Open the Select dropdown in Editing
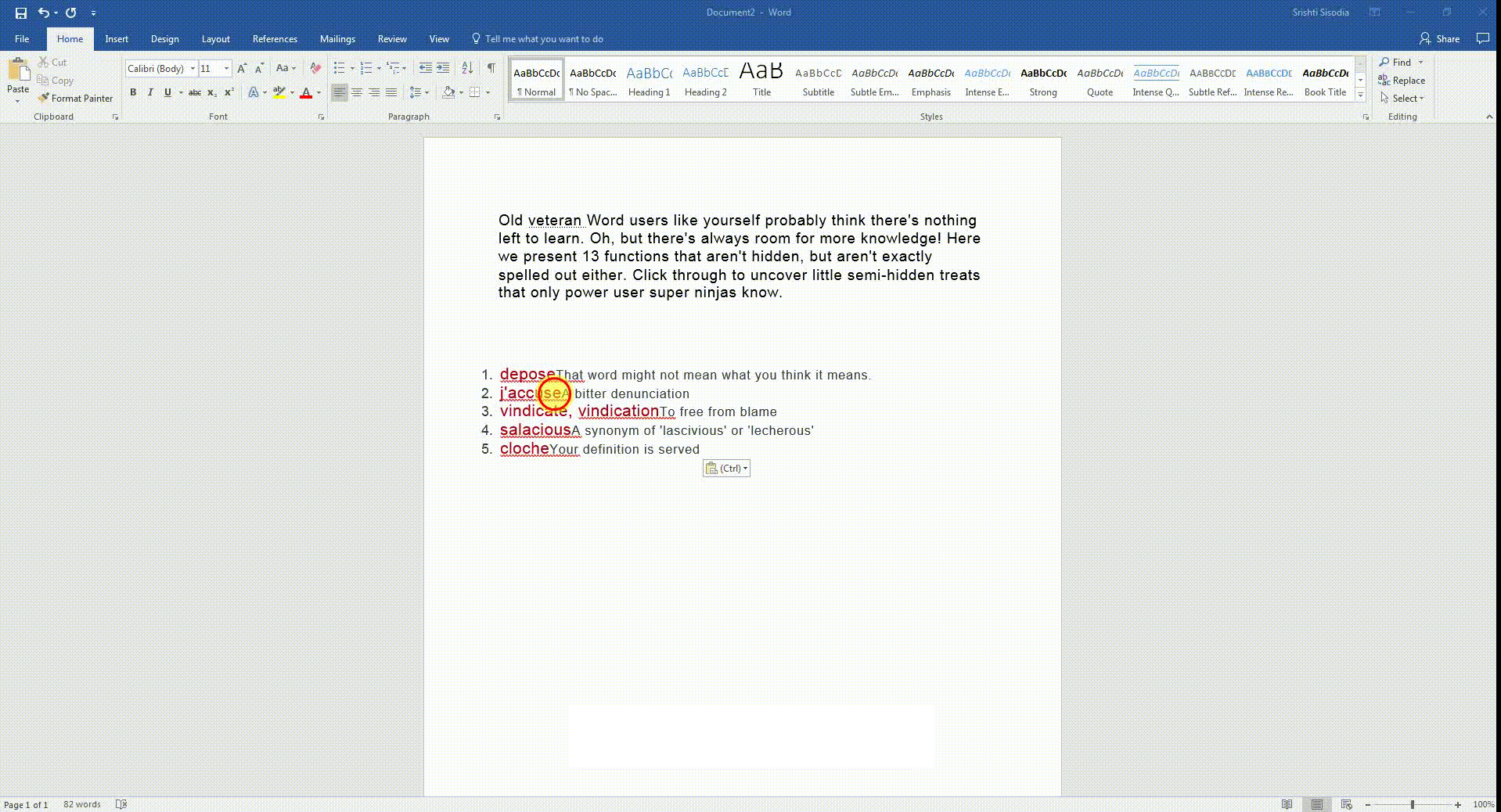This screenshot has width=1501, height=812. point(1402,99)
